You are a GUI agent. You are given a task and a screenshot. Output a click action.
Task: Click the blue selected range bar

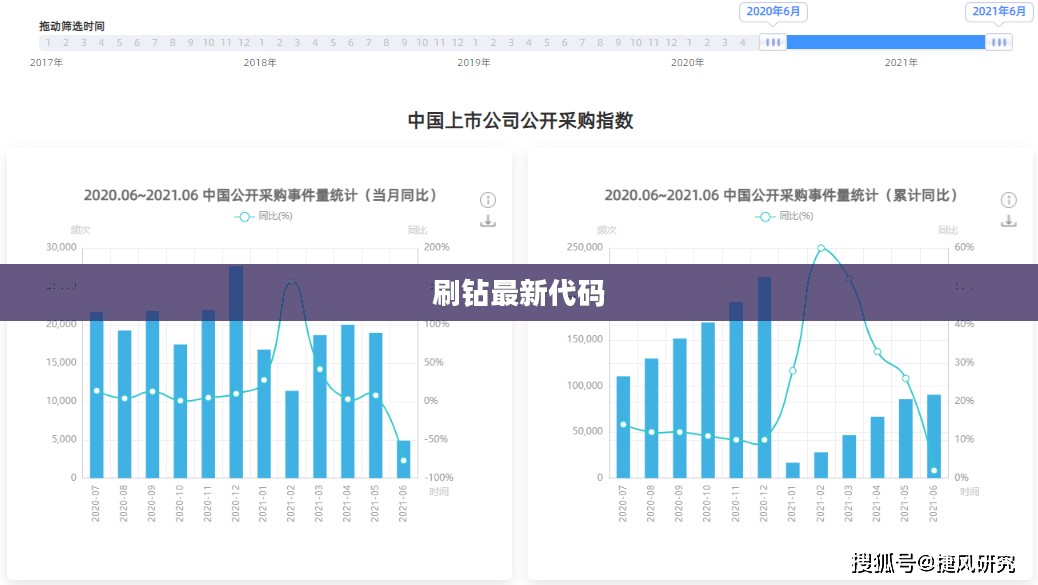pyautogui.click(x=886, y=42)
